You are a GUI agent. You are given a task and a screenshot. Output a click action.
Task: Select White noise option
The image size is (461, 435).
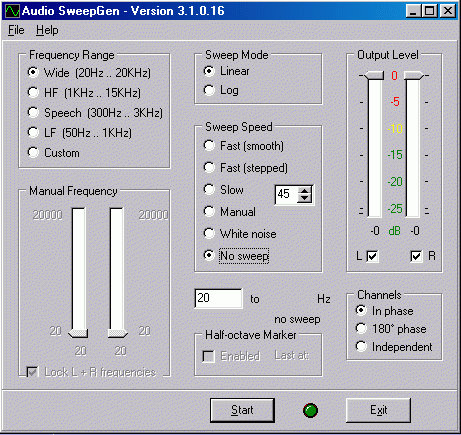[240, 234]
